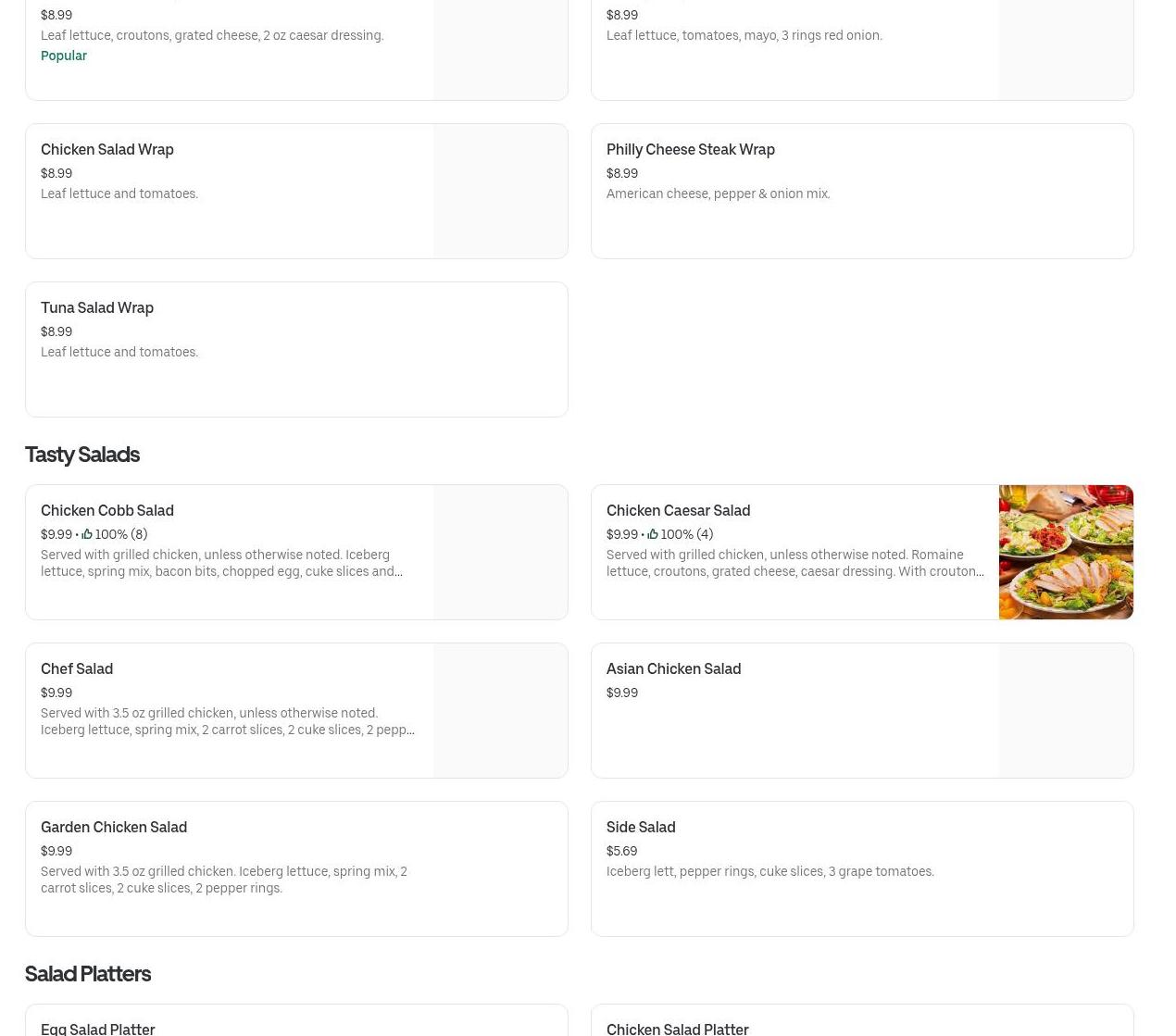Click the Tasty Salads section heading
This screenshot has width=1176, height=1036.
coord(82,455)
